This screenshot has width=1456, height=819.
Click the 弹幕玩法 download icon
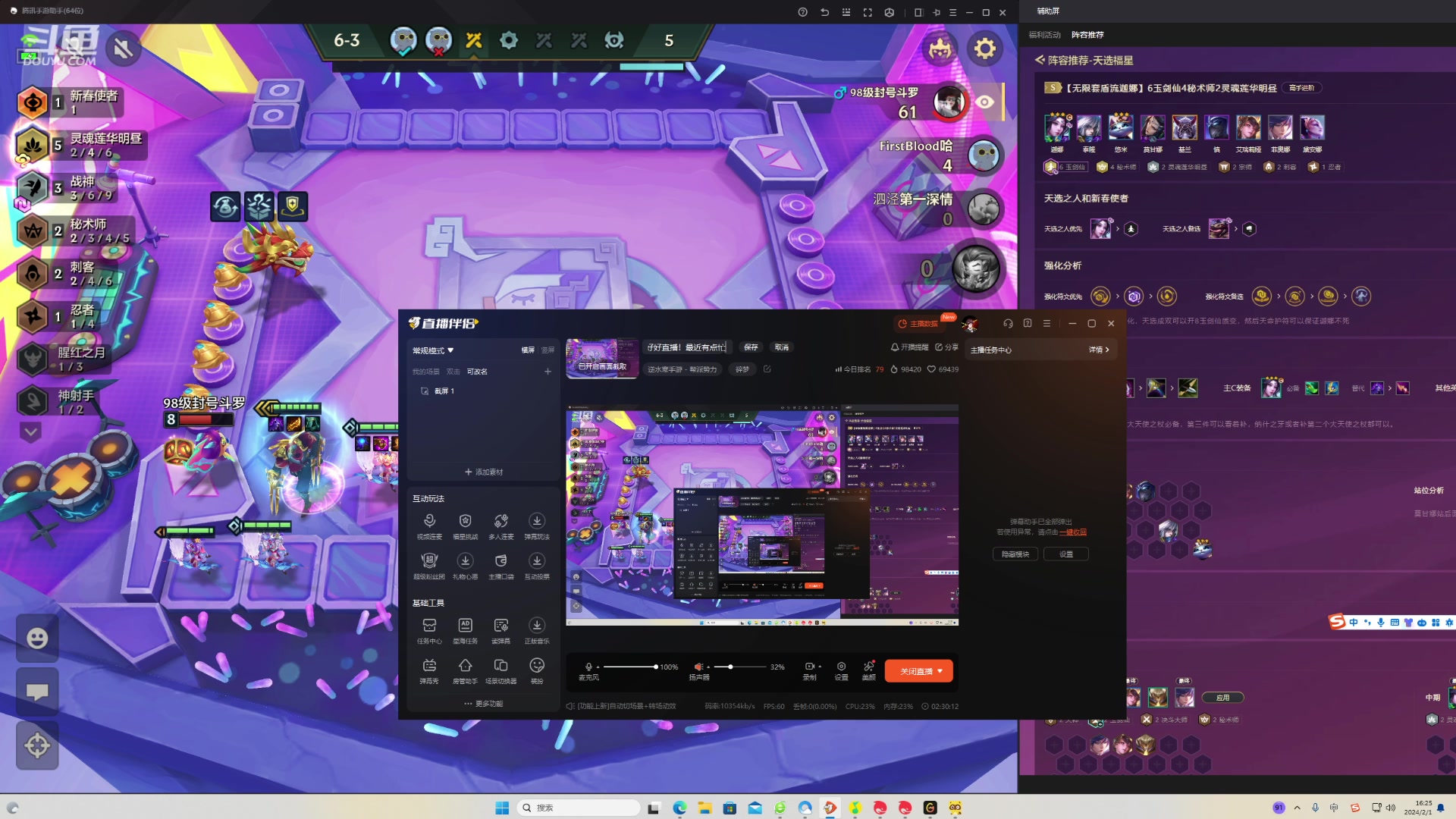click(537, 520)
